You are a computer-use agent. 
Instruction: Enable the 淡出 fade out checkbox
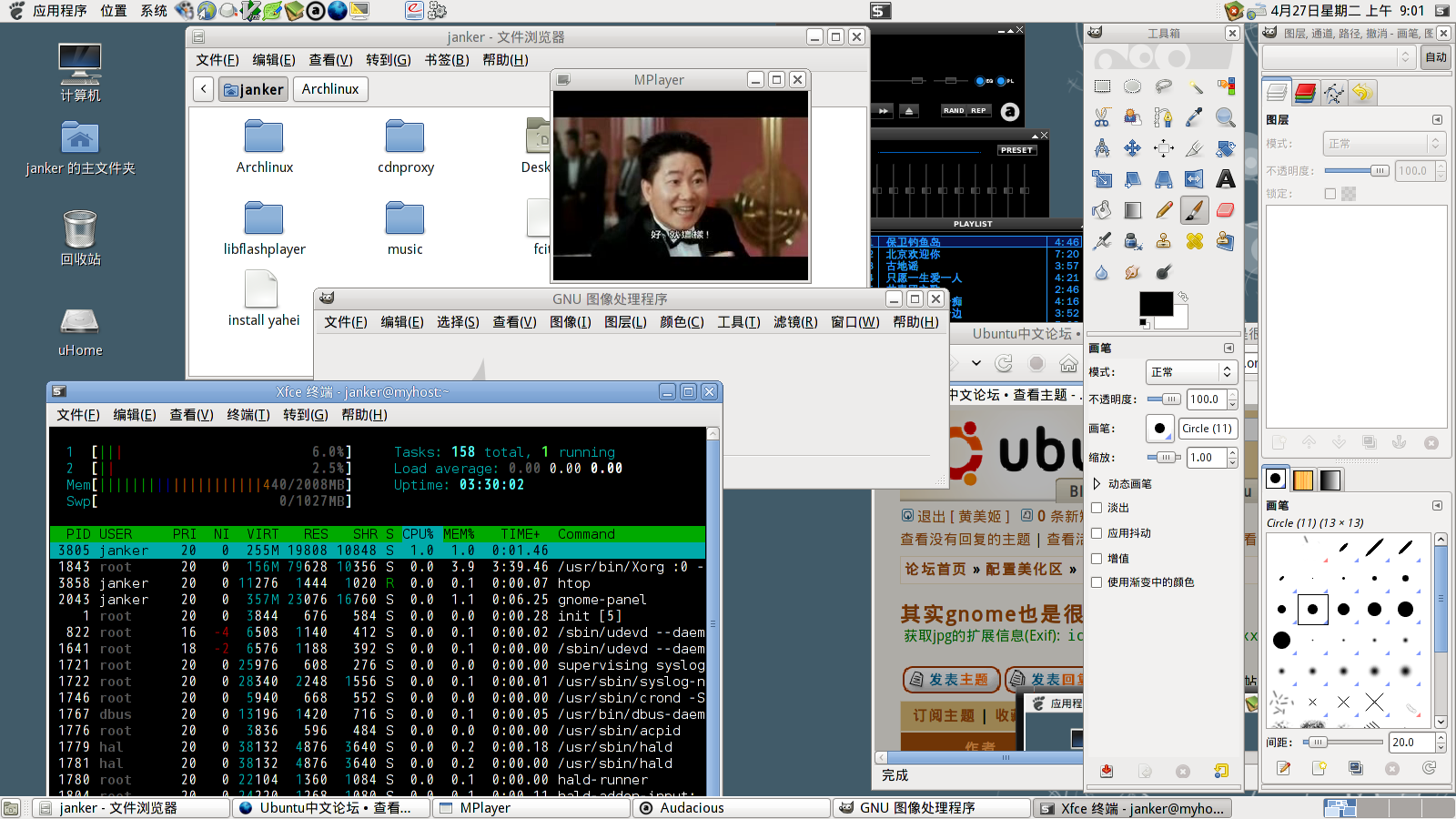tap(1097, 508)
